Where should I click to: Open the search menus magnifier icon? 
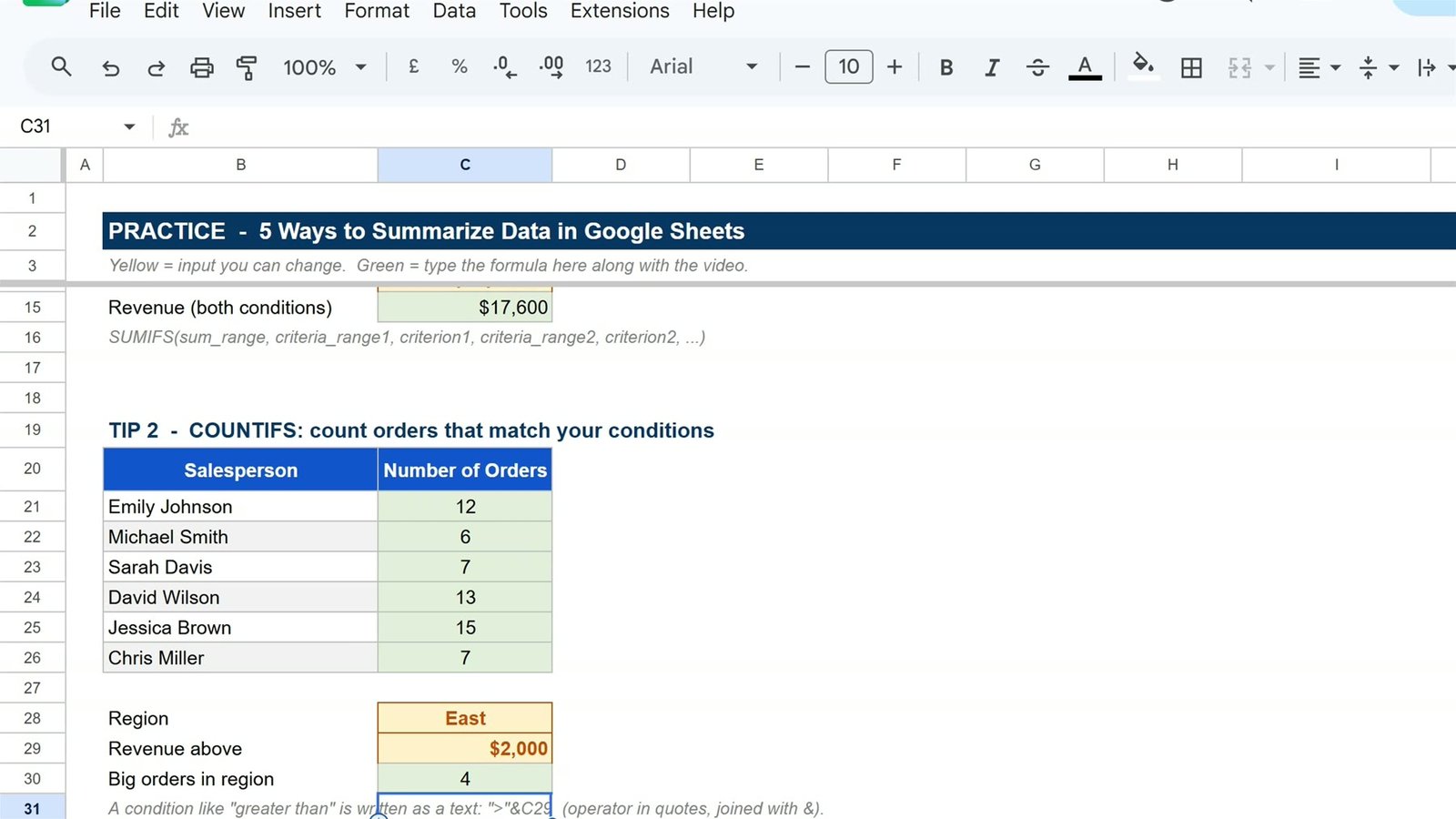(61, 66)
